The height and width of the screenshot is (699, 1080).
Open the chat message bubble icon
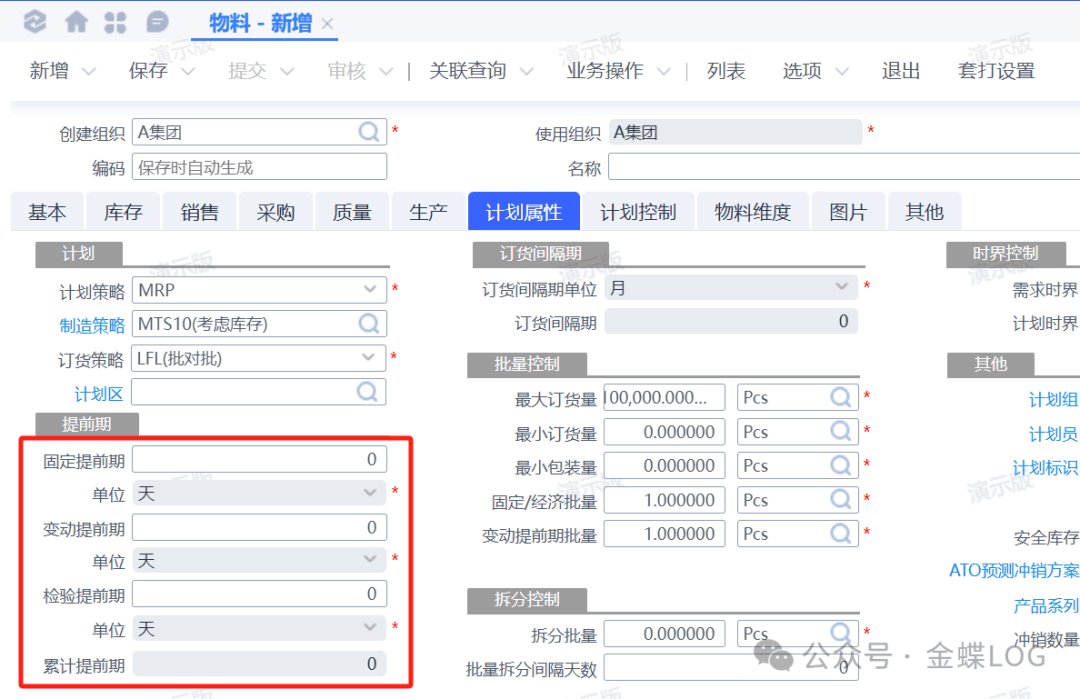[157, 21]
